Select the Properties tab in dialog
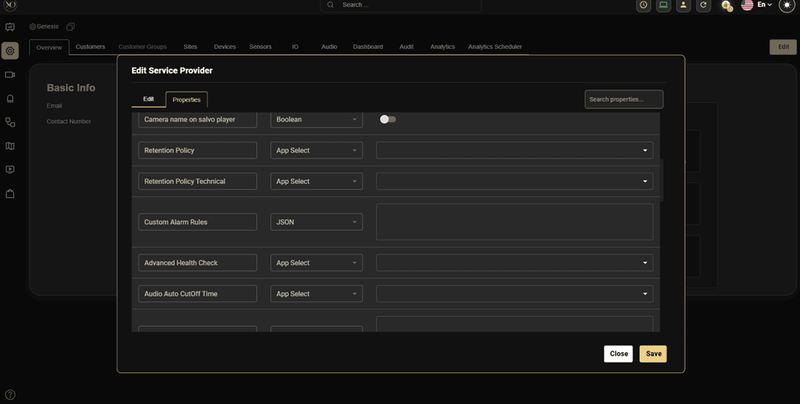The height and width of the screenshot is (404, 800). (186, 99)
